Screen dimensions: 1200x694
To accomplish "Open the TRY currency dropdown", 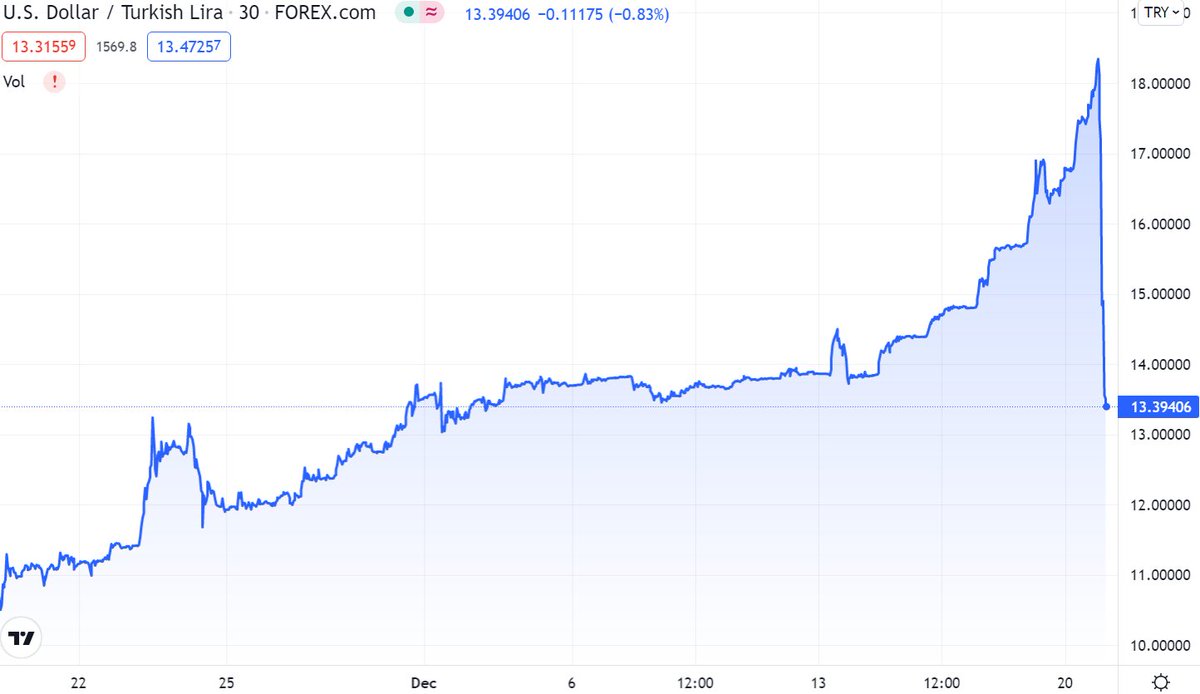I will tap(1161, 12).
